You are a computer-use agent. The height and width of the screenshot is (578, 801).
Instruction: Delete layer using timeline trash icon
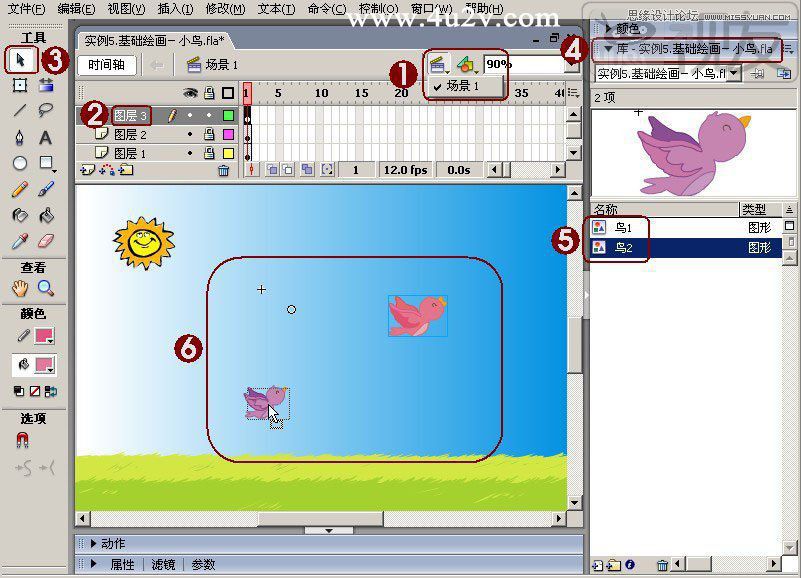coord(224,170)
